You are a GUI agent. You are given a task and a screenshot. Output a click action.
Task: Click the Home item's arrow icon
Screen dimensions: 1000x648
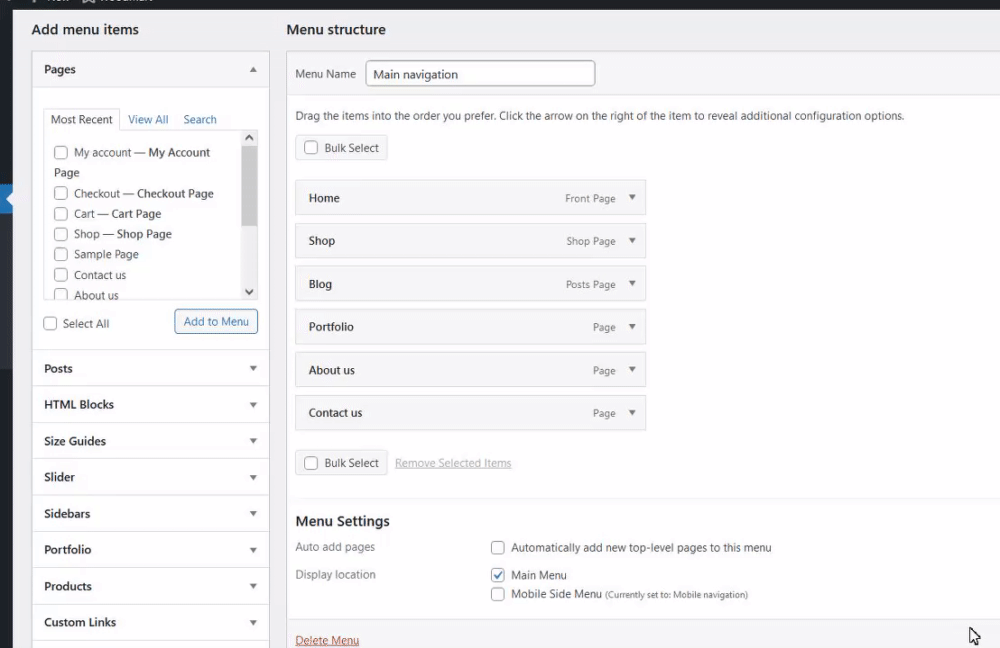click(632, 198)
